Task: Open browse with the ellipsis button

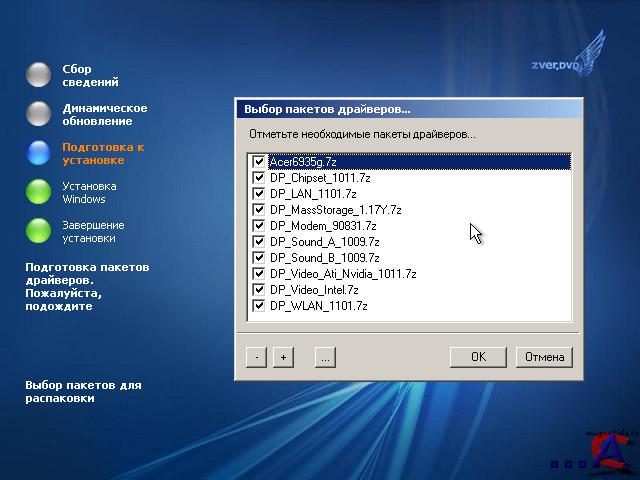Action: pyautogui.click(x=324, y=357)
